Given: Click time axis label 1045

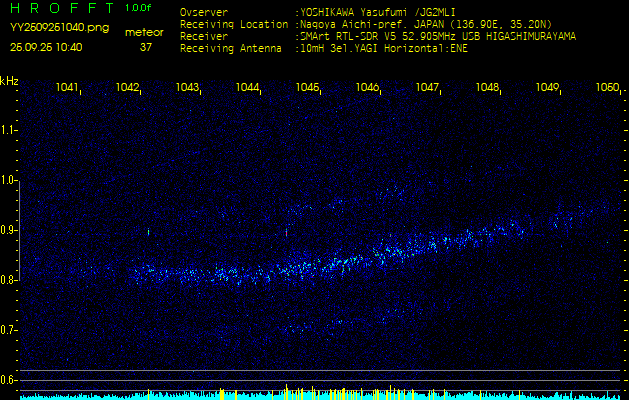Looking at the screenshot, I should click(x=307, y=87).
